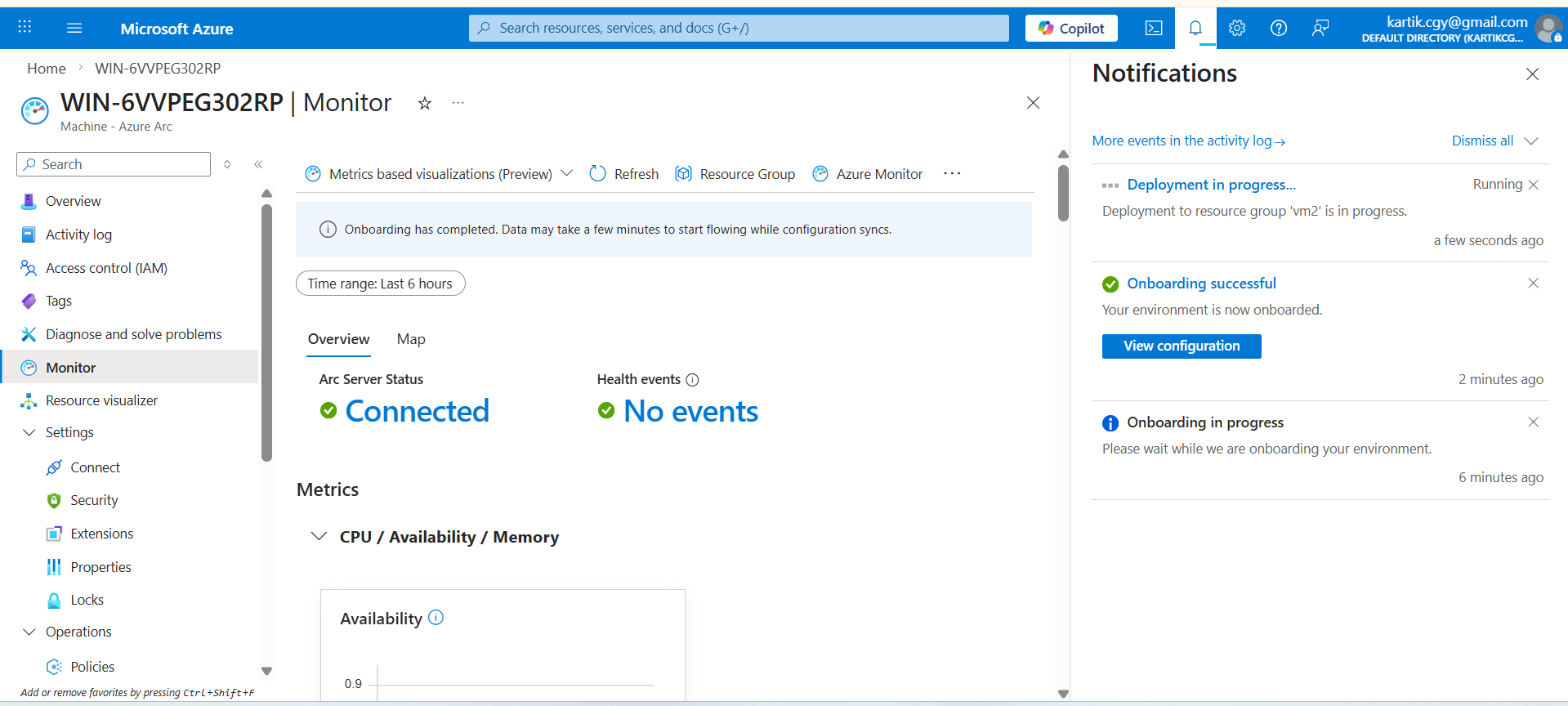Screen dimensions: 1568x706
Task: Expand the Dismiss all chevron
Action: click(1532, 141)
